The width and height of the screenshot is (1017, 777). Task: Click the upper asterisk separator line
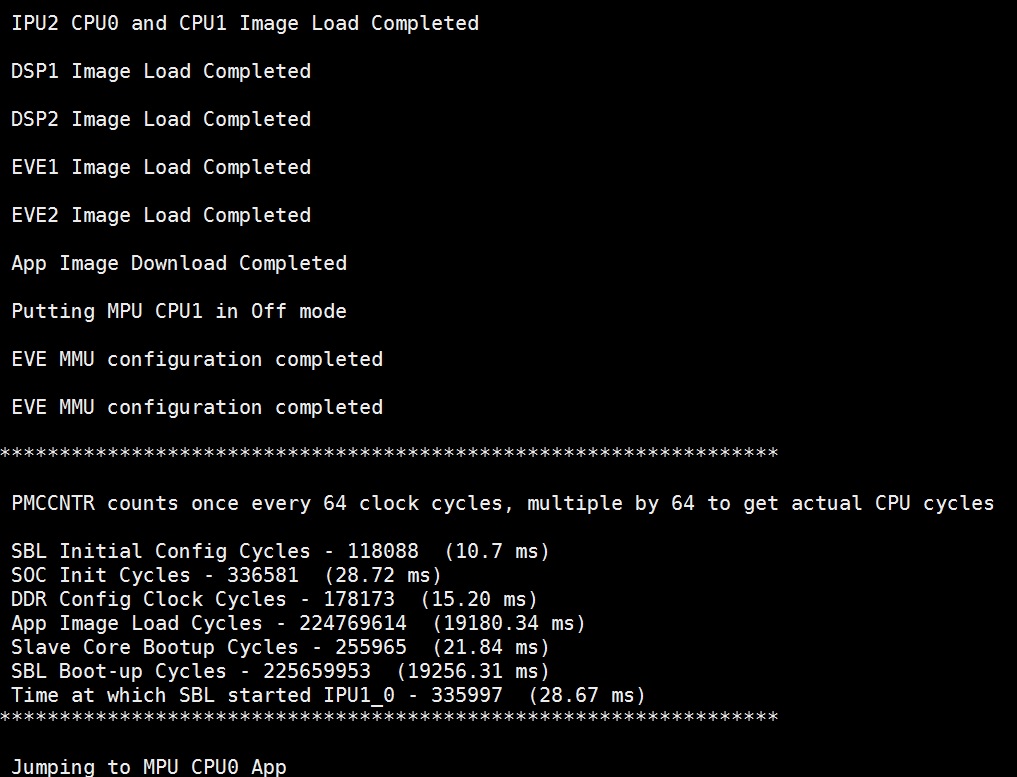point(389,452)
